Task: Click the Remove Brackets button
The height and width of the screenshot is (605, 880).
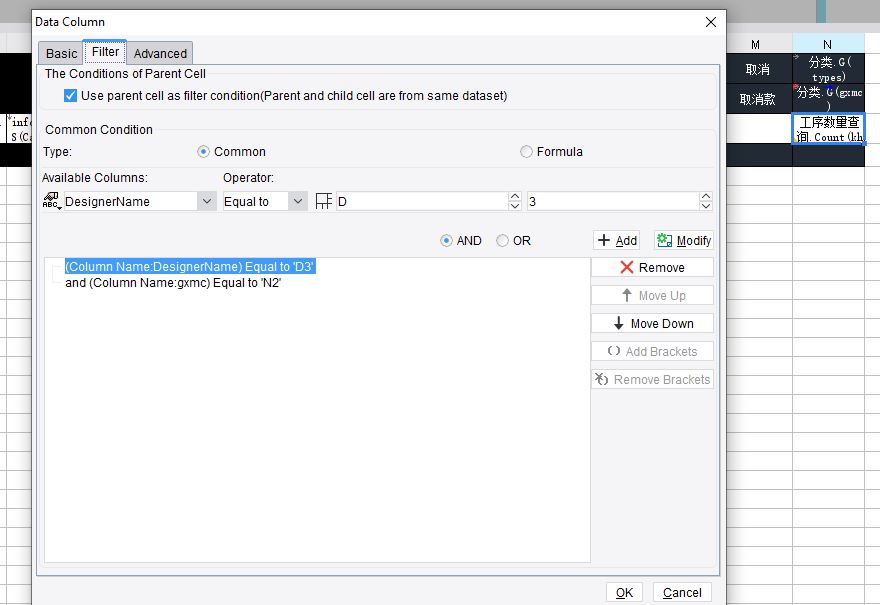Action: pyautogui.click(x=652, y=379)
